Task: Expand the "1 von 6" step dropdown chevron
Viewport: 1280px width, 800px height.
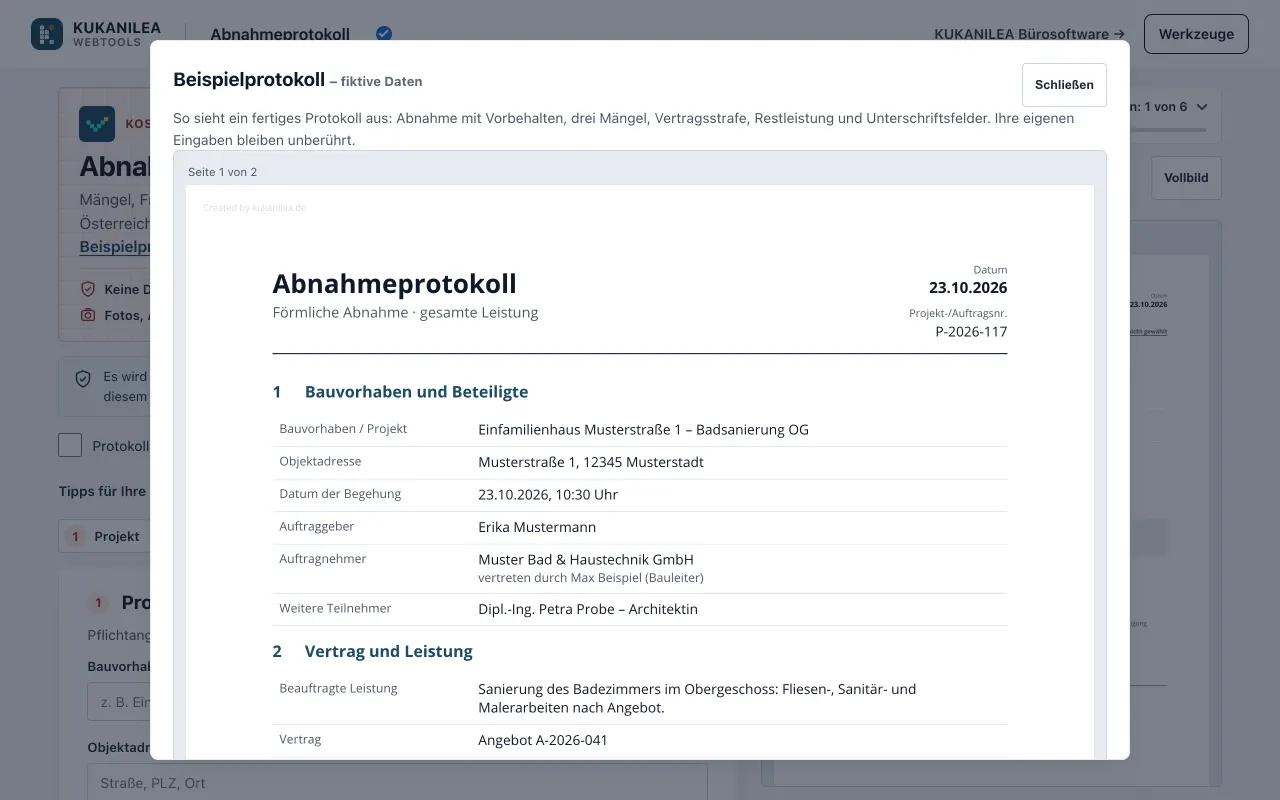Action: click(x=1202, y=106)
